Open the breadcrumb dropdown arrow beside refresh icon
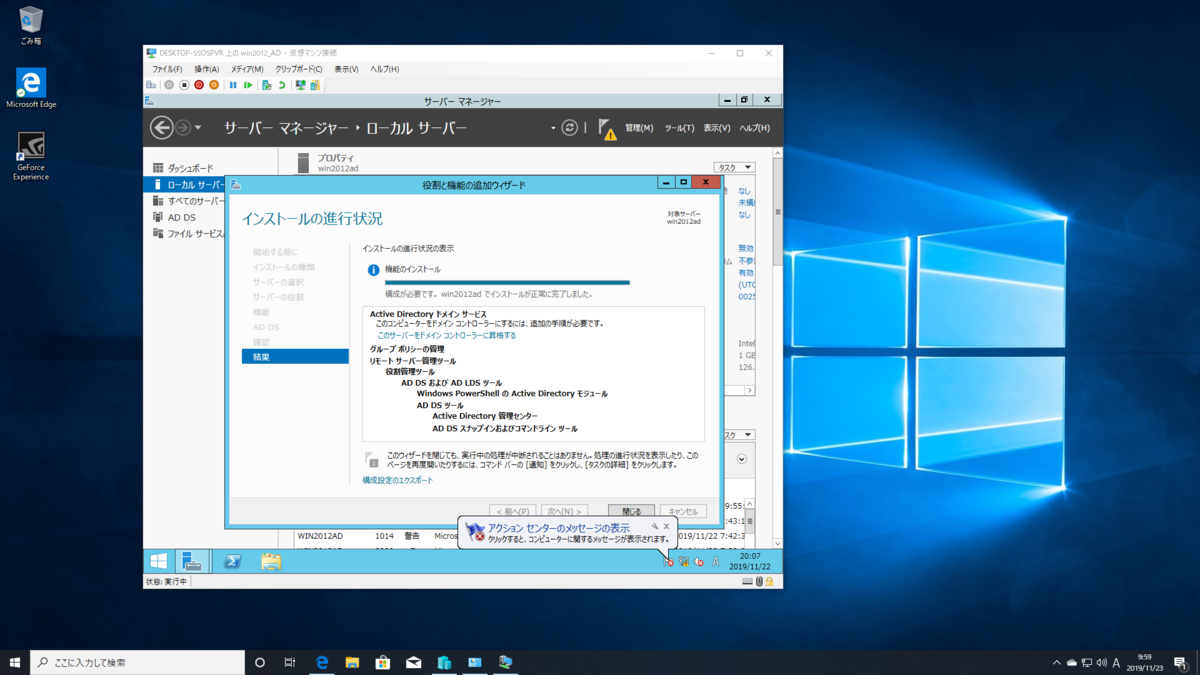 (553, 128)
